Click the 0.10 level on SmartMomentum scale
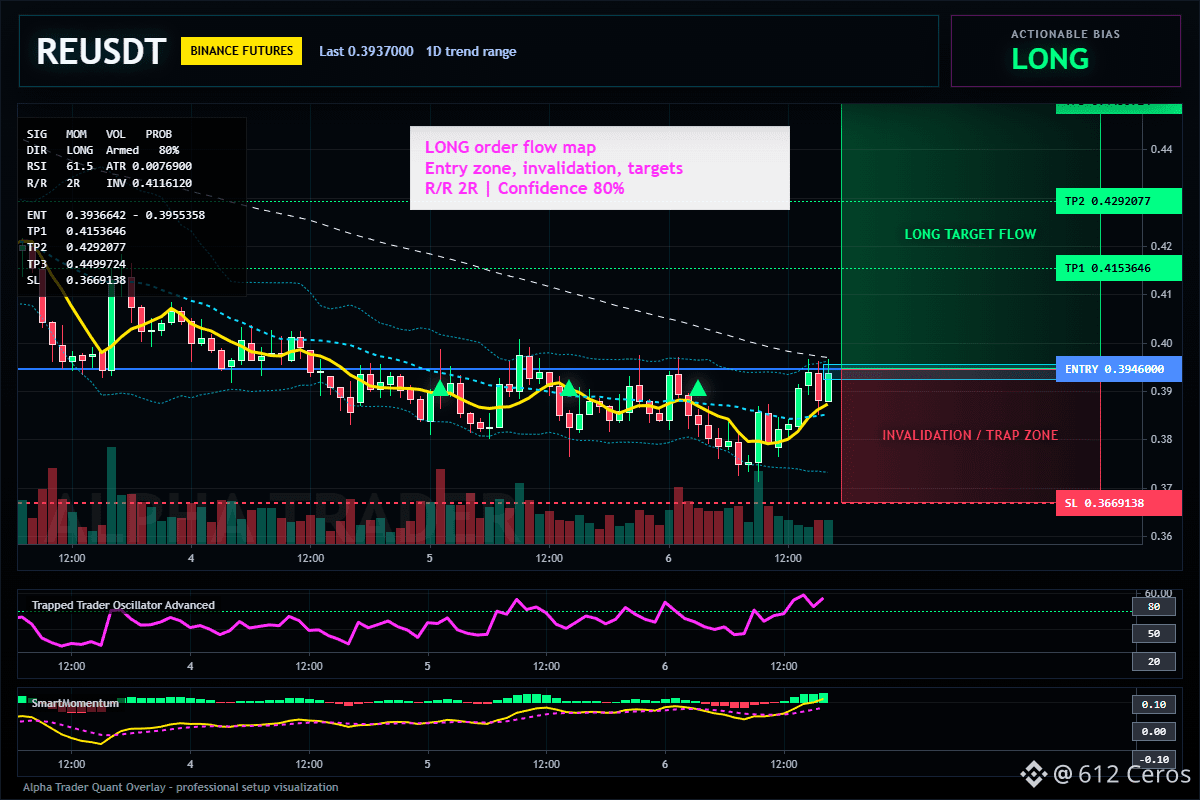This screenshot has width=1200, height=800. (x=1153, y=704)
